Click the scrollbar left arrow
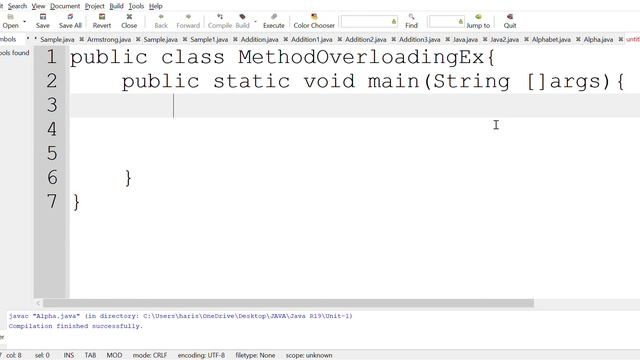Viewport: 640px width, 360px height. coord(38,303)
